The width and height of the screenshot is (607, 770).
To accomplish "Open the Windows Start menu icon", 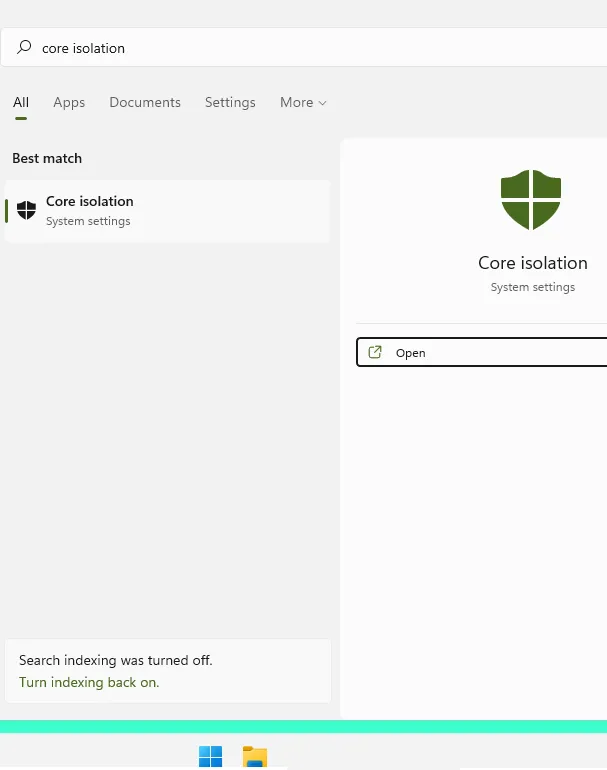I will pos(210,757).
